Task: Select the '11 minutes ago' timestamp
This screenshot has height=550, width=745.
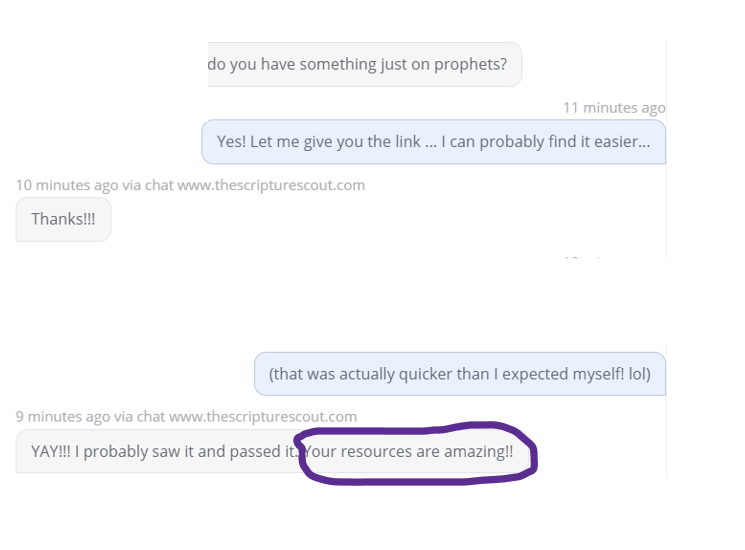Action: click(x=614, y=108)
